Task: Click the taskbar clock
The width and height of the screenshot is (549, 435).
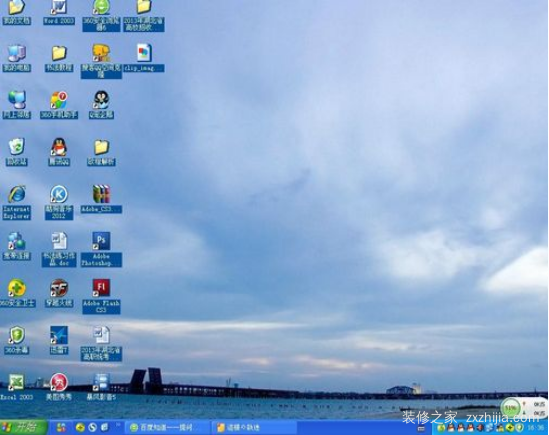Action: point(536,428)
